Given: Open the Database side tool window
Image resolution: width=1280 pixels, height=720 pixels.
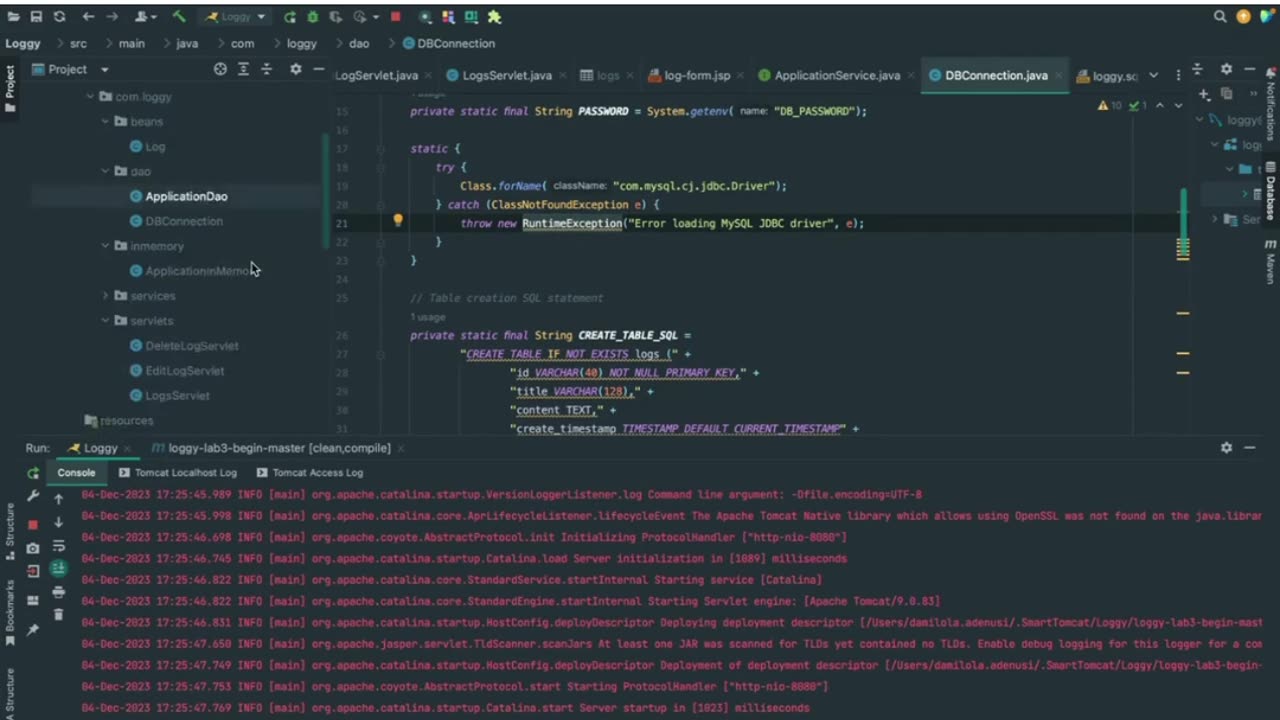Looking at the screenshot, I should pos(1271,190).
